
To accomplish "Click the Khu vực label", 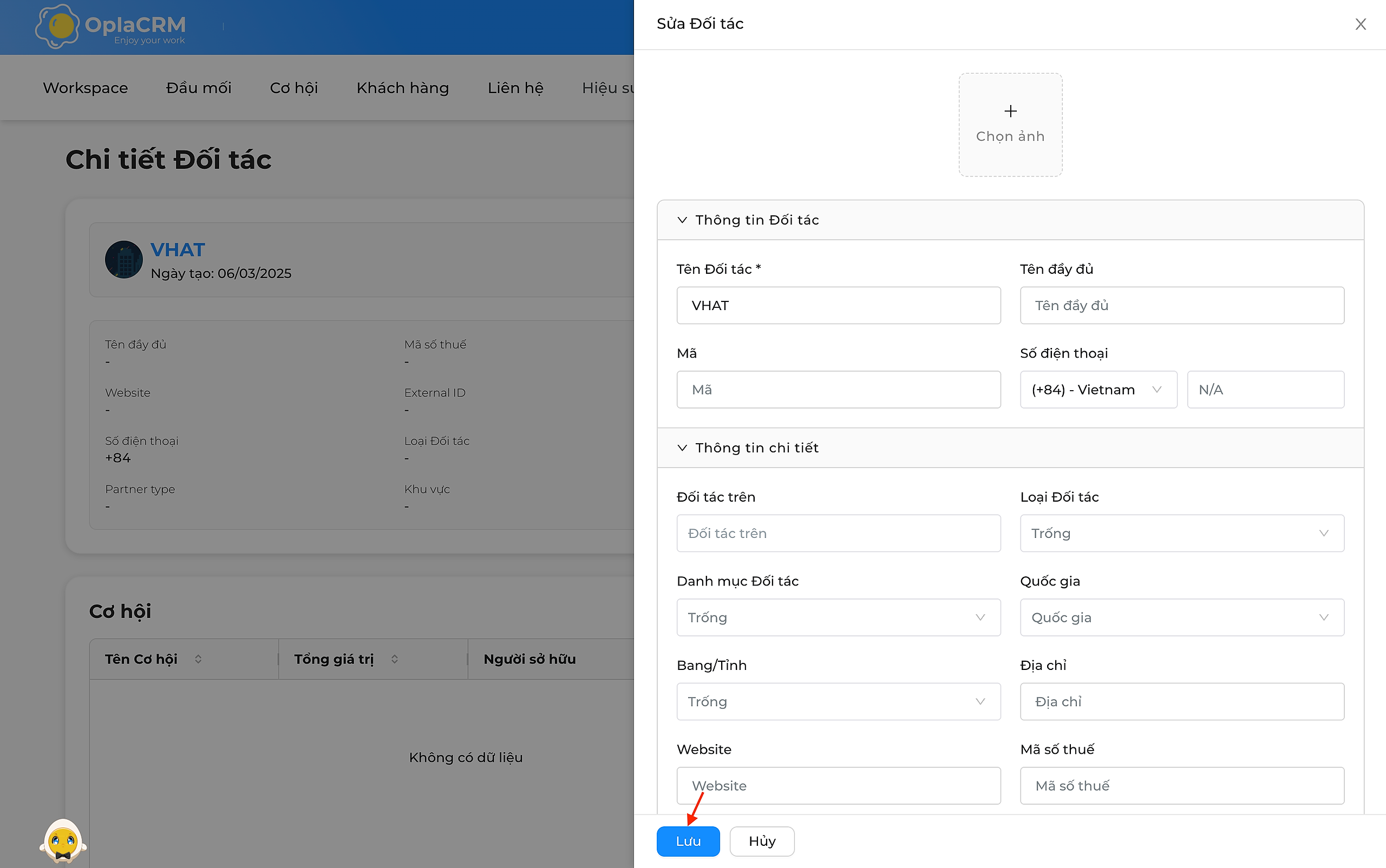I will coord(427,489).
